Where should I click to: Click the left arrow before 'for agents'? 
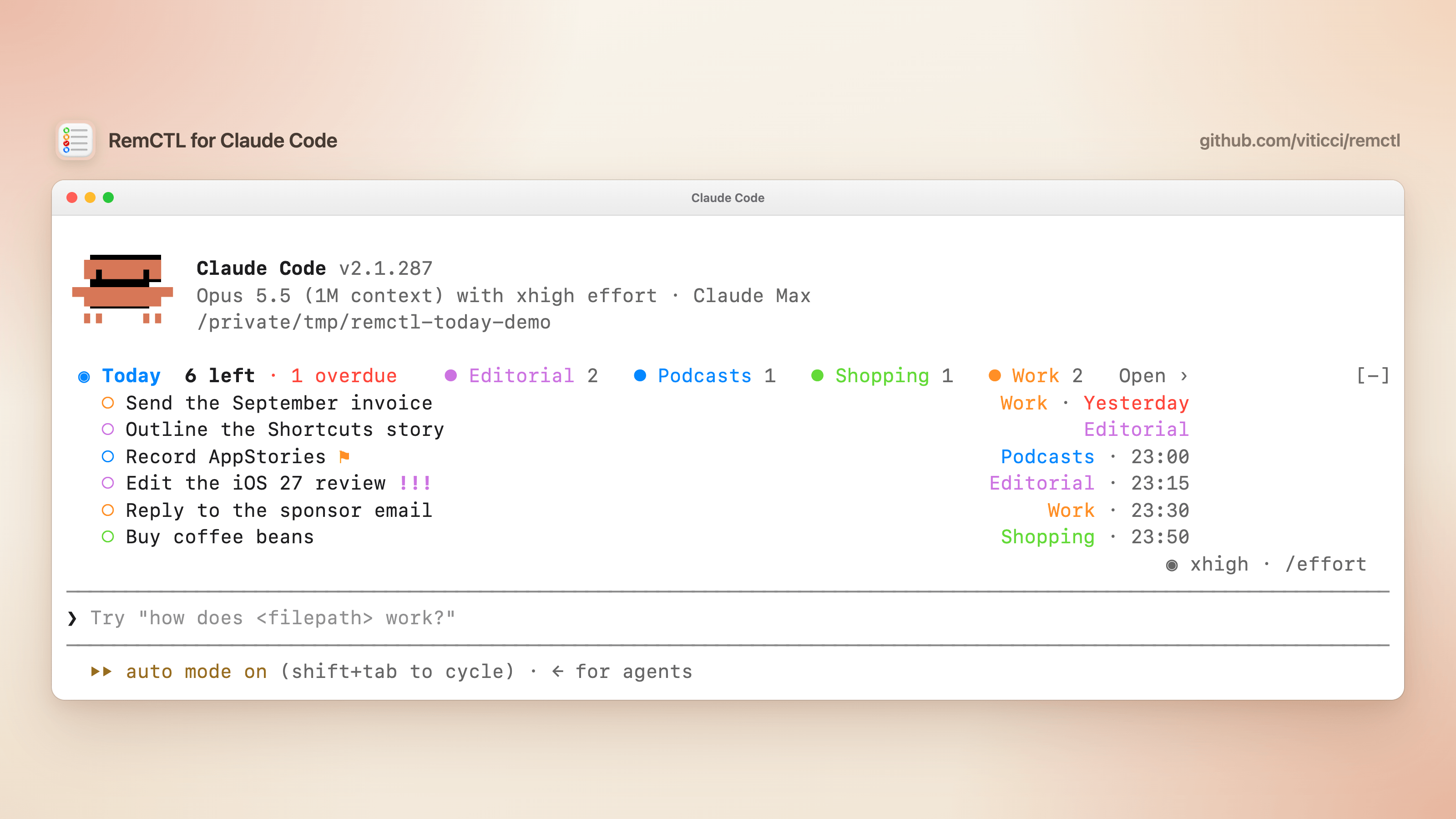click(558, 672)
